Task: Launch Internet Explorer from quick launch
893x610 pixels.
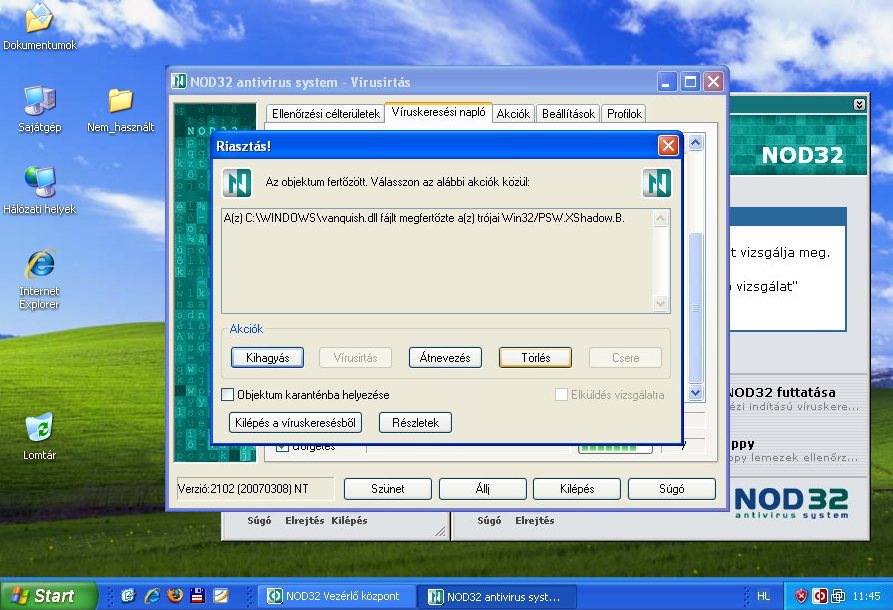Action: point(152,596)
